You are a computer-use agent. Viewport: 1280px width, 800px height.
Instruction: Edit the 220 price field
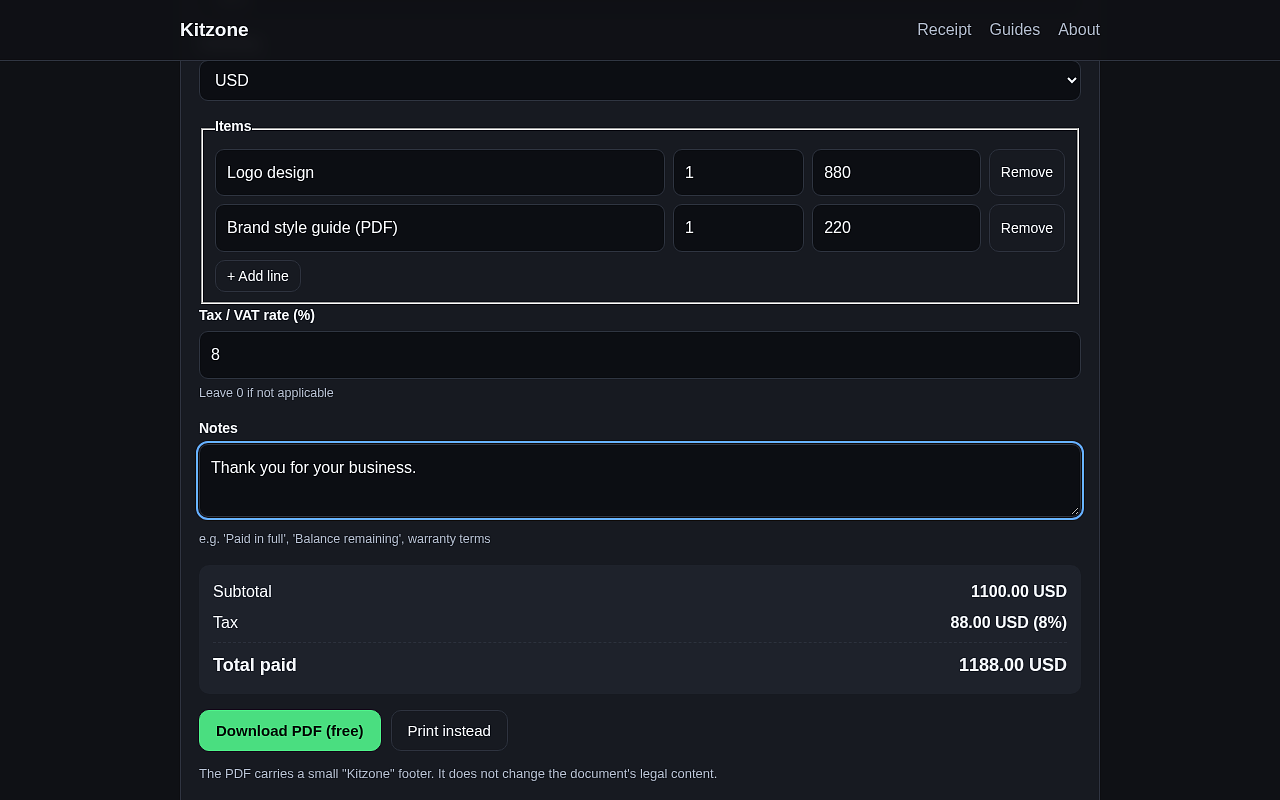click(896, 228)
